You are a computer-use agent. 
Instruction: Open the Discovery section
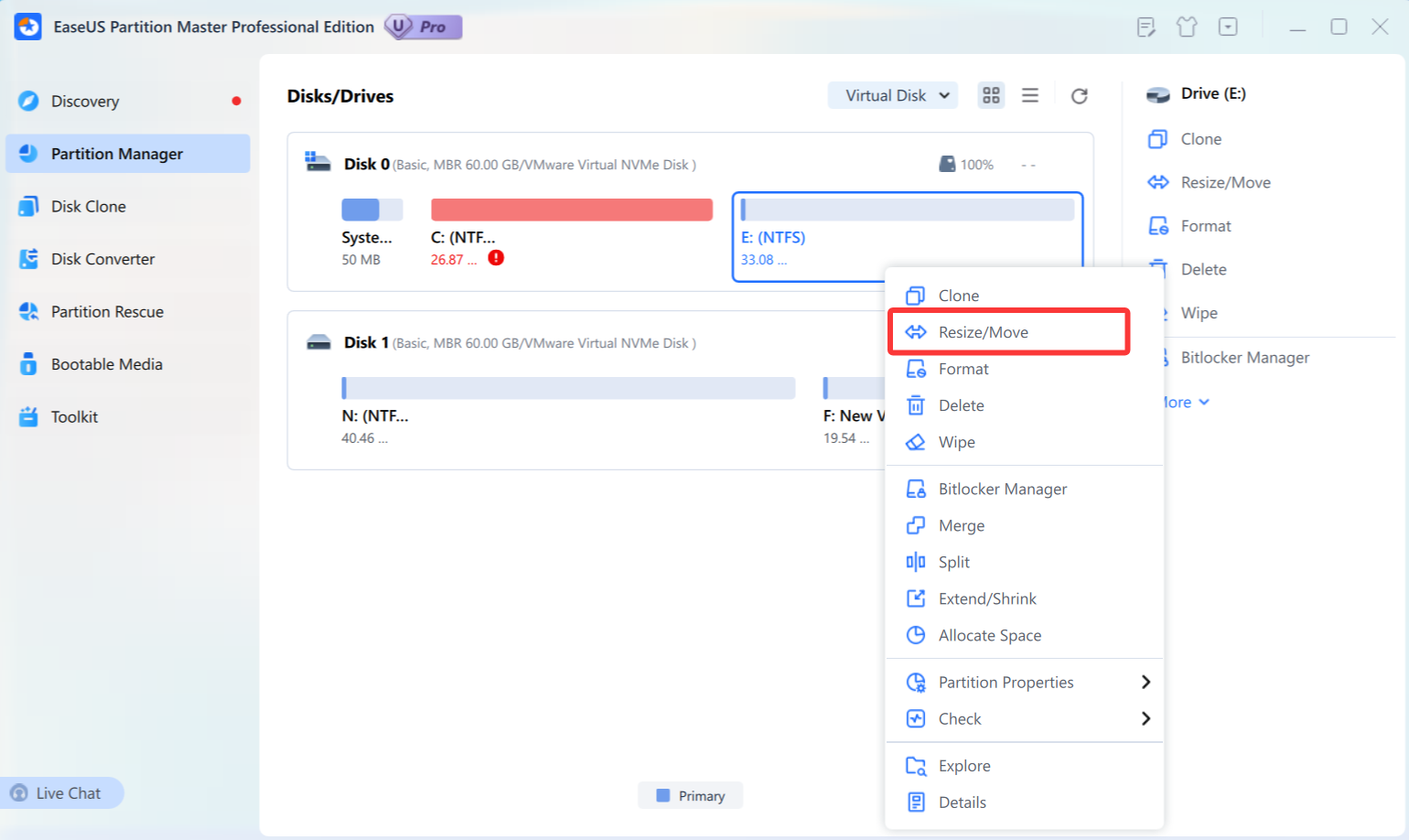click(128, 101)
